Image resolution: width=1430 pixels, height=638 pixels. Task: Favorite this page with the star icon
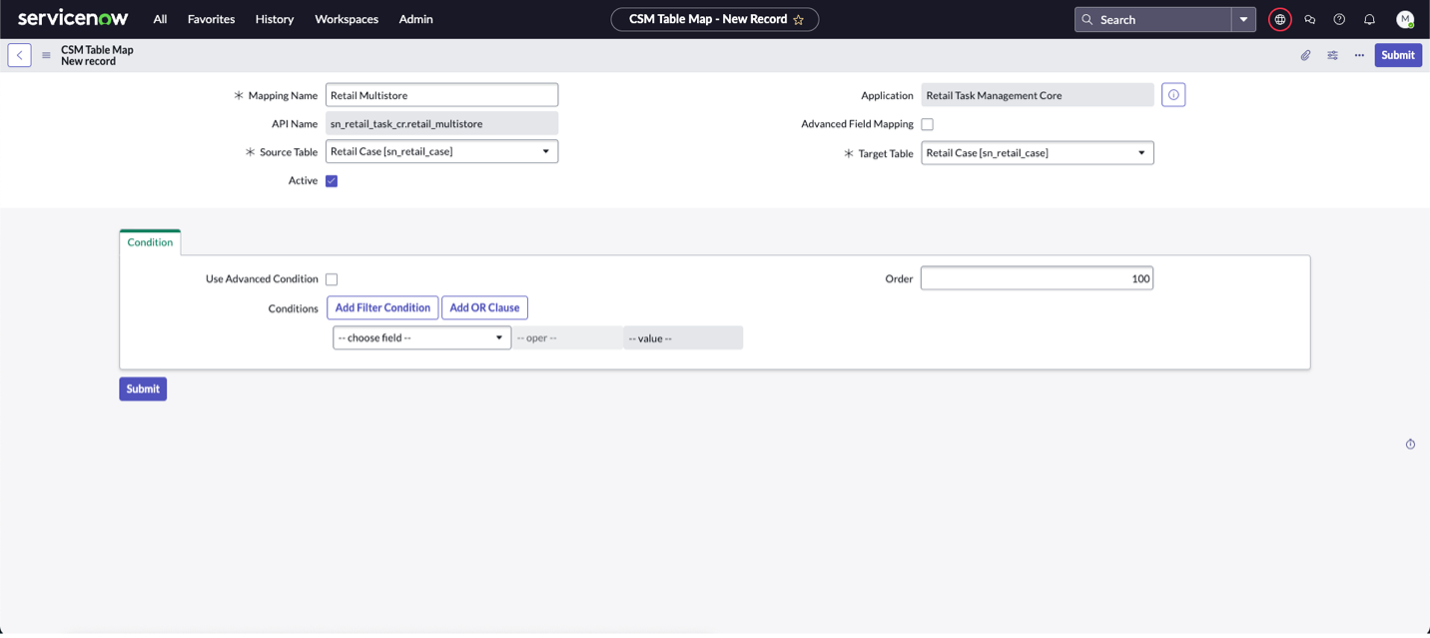pyautogui.click(x=798, y=20)
